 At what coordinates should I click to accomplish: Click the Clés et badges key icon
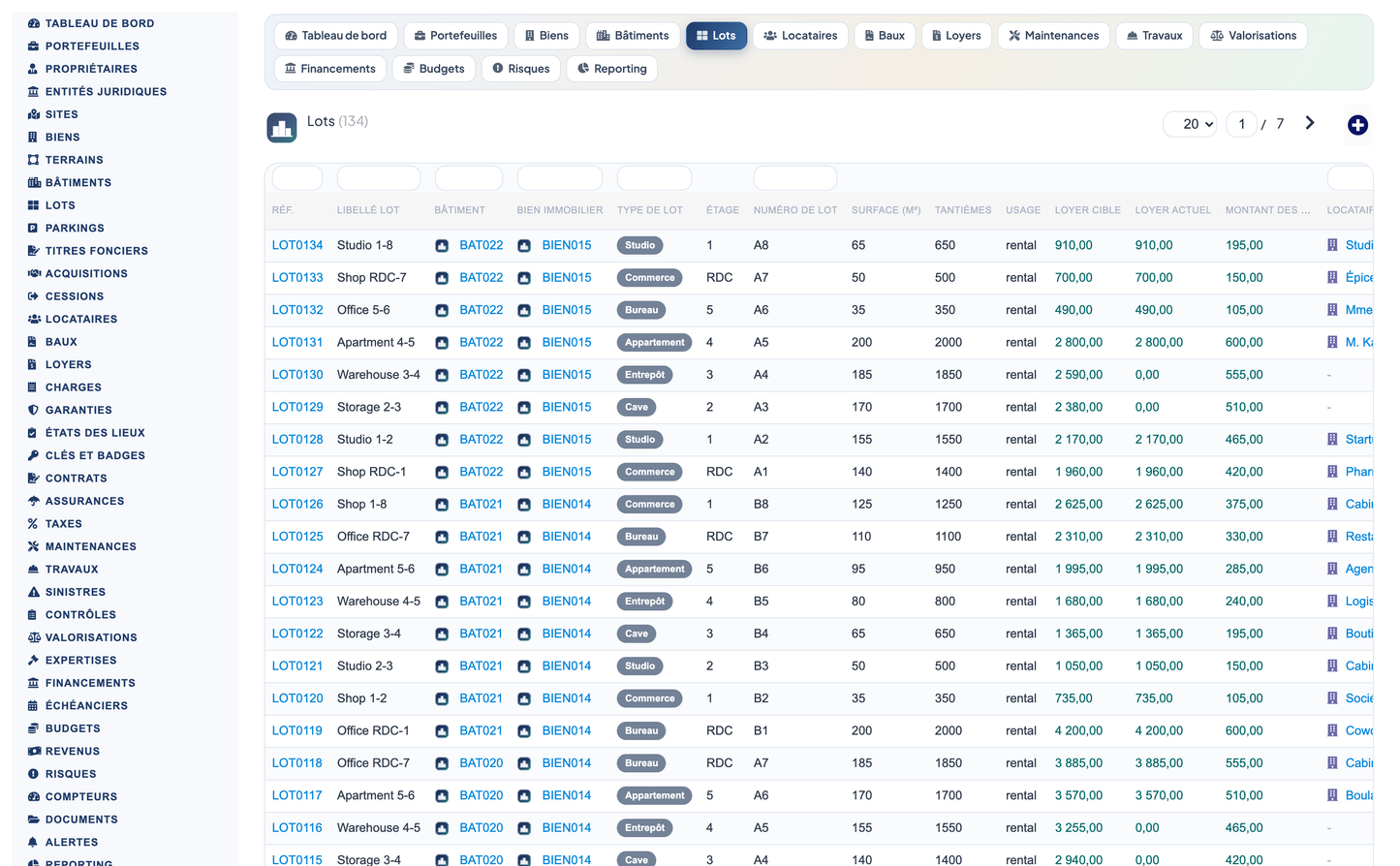[34, 455]
